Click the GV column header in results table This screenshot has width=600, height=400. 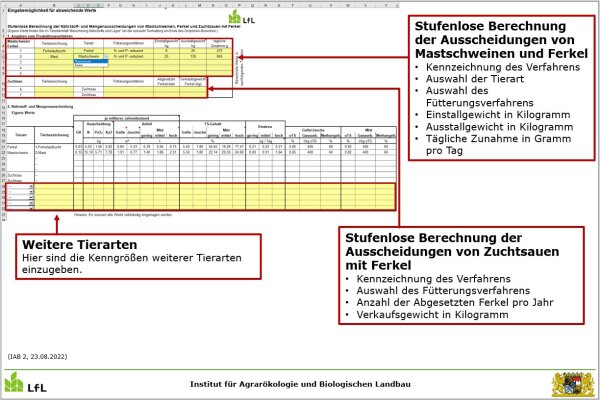point(78,132)
